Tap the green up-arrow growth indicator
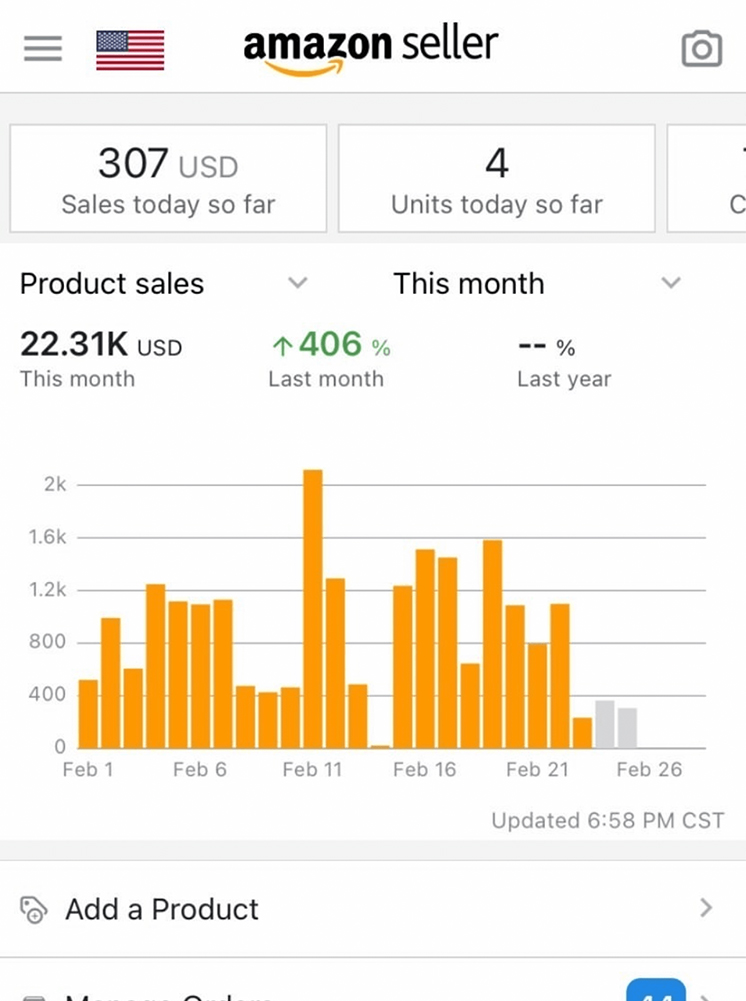Image resolution: width=746 pixels, height=1001 pixels. click(282, 346)
